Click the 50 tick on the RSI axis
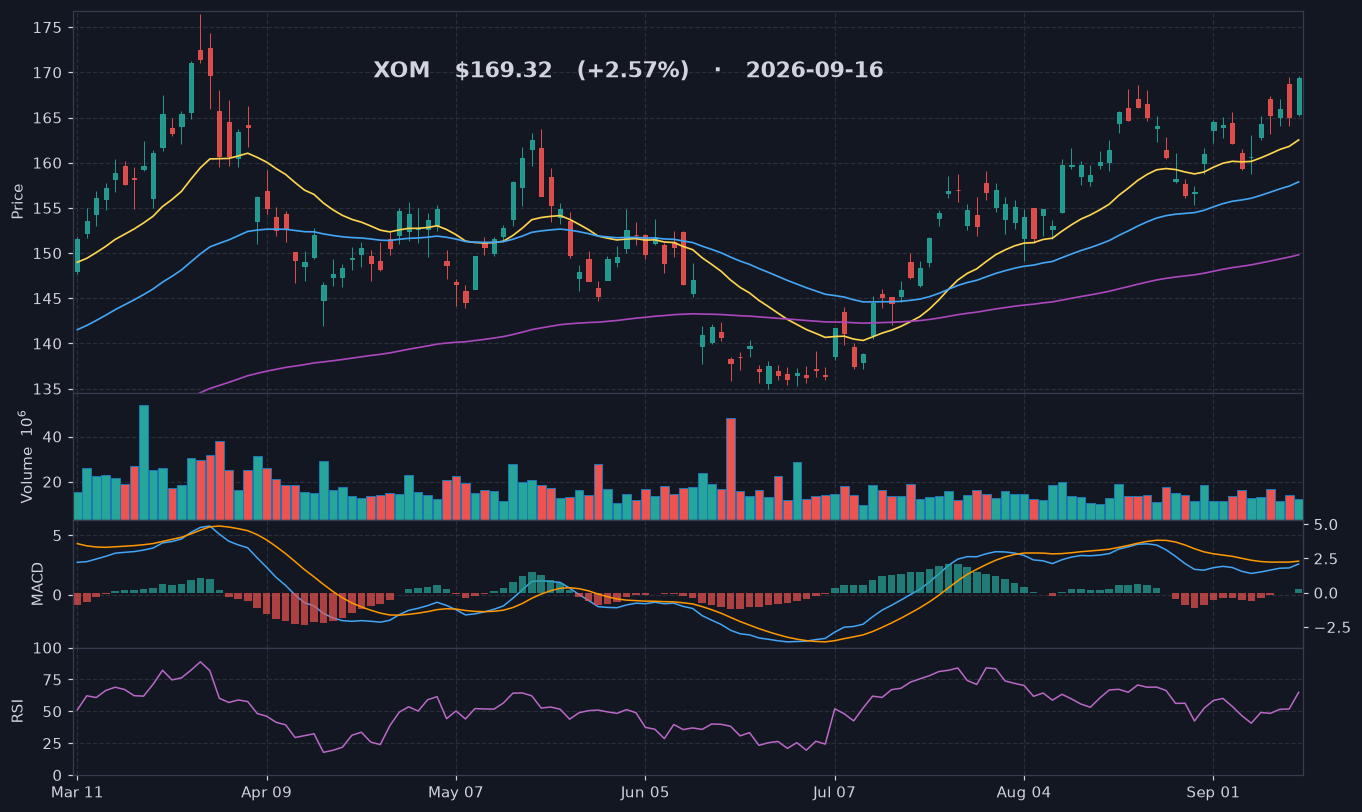This screenshot has height=812, width=1362. 53,712
